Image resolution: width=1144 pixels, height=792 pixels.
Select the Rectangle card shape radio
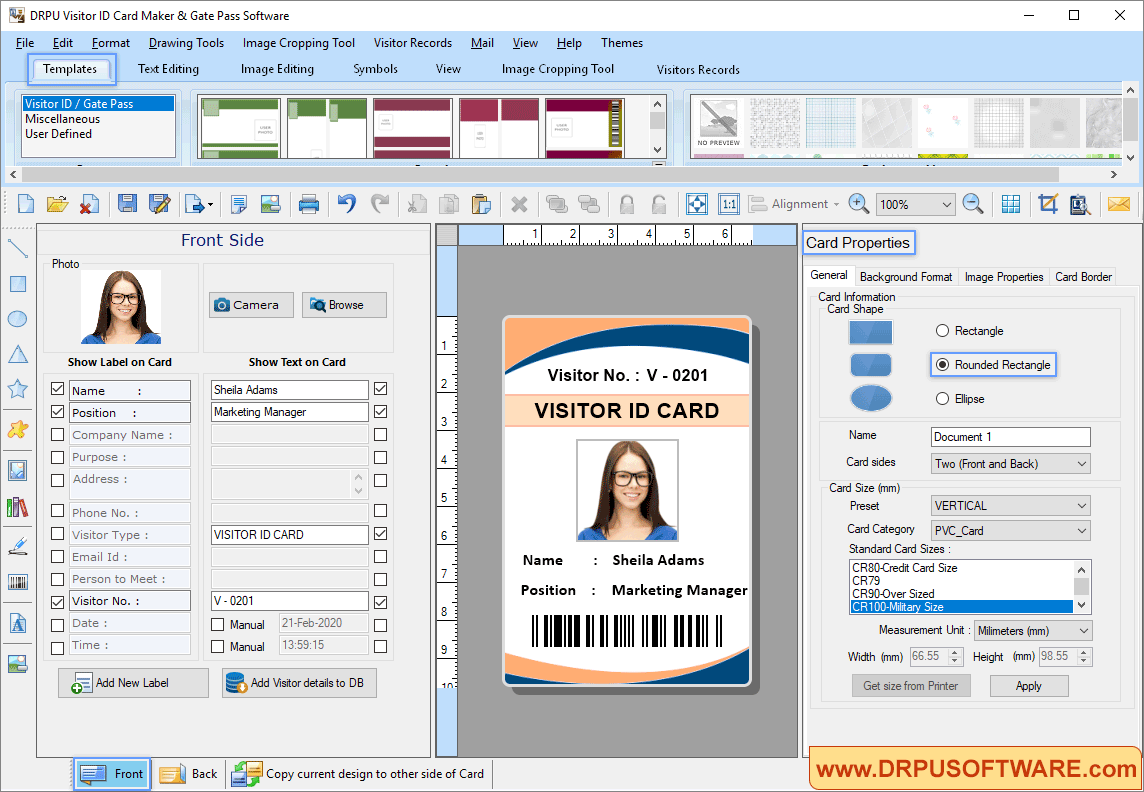click(x=942, y=330)
